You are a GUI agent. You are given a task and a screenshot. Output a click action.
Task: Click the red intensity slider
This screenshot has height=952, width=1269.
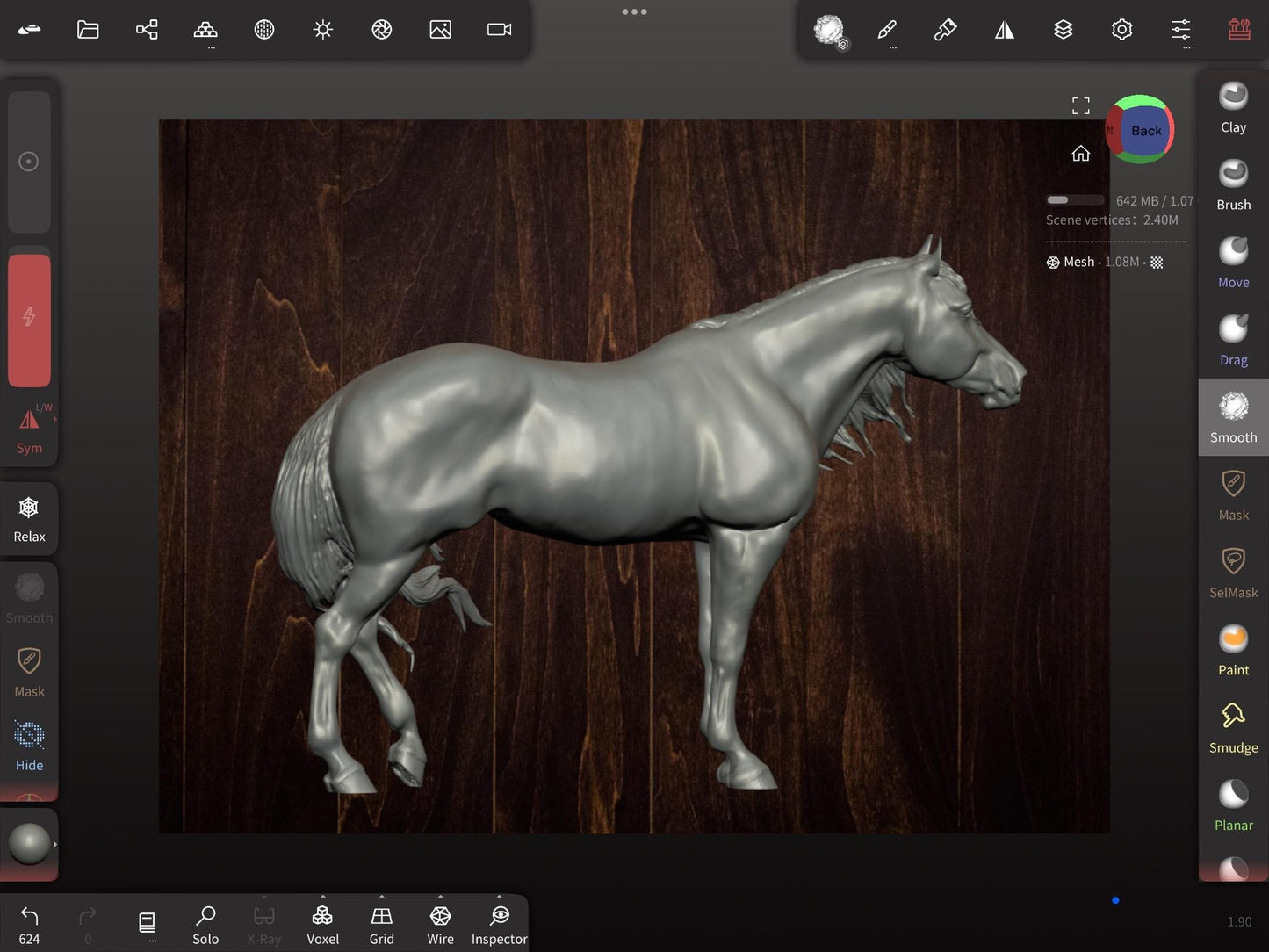coord(29,320)
